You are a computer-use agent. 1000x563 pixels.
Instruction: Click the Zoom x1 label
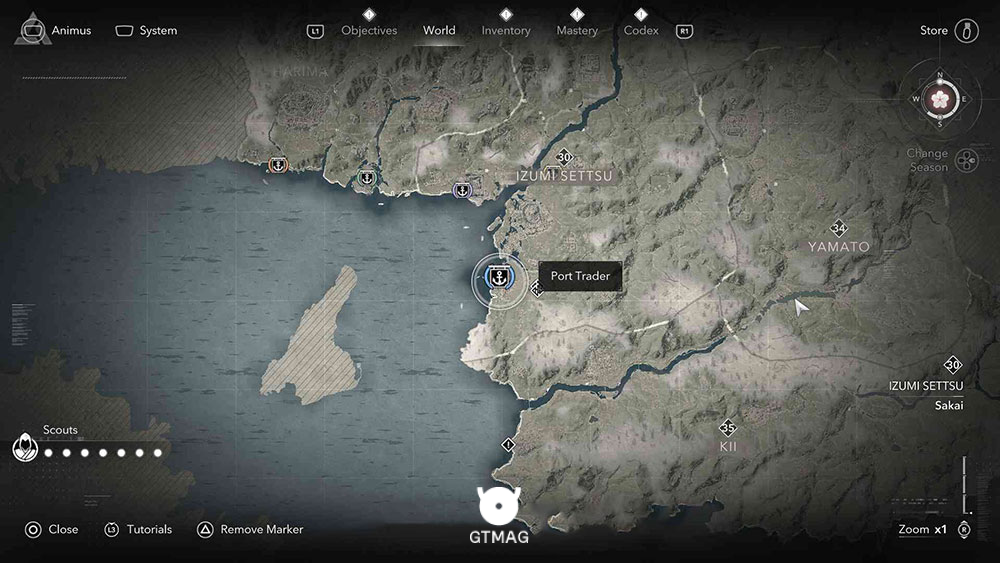point(922,529)
